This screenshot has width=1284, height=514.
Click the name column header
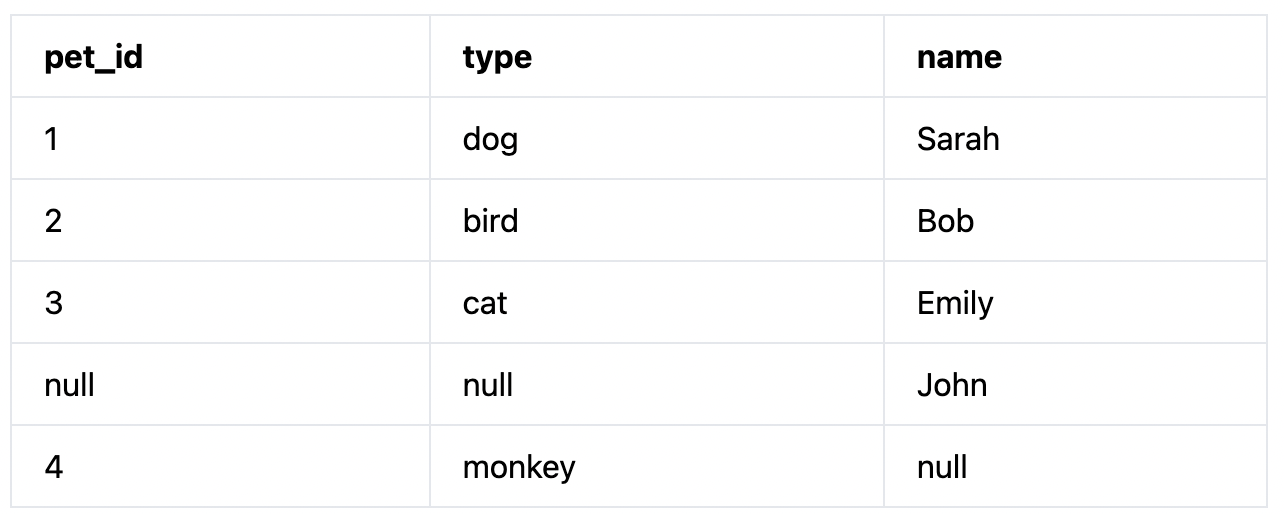click(x=1075, y=56)
